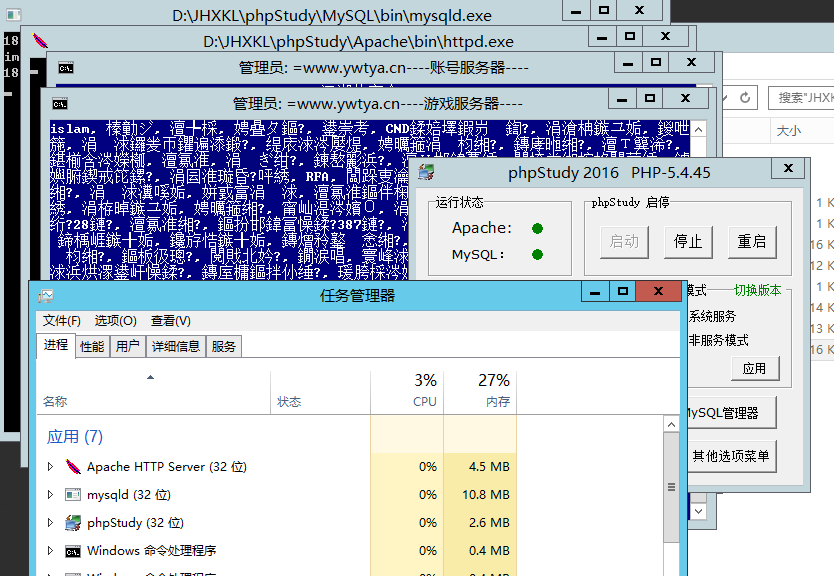Select phpStudy (32 位) process name

pyautogui.click(x=136, y=523)
